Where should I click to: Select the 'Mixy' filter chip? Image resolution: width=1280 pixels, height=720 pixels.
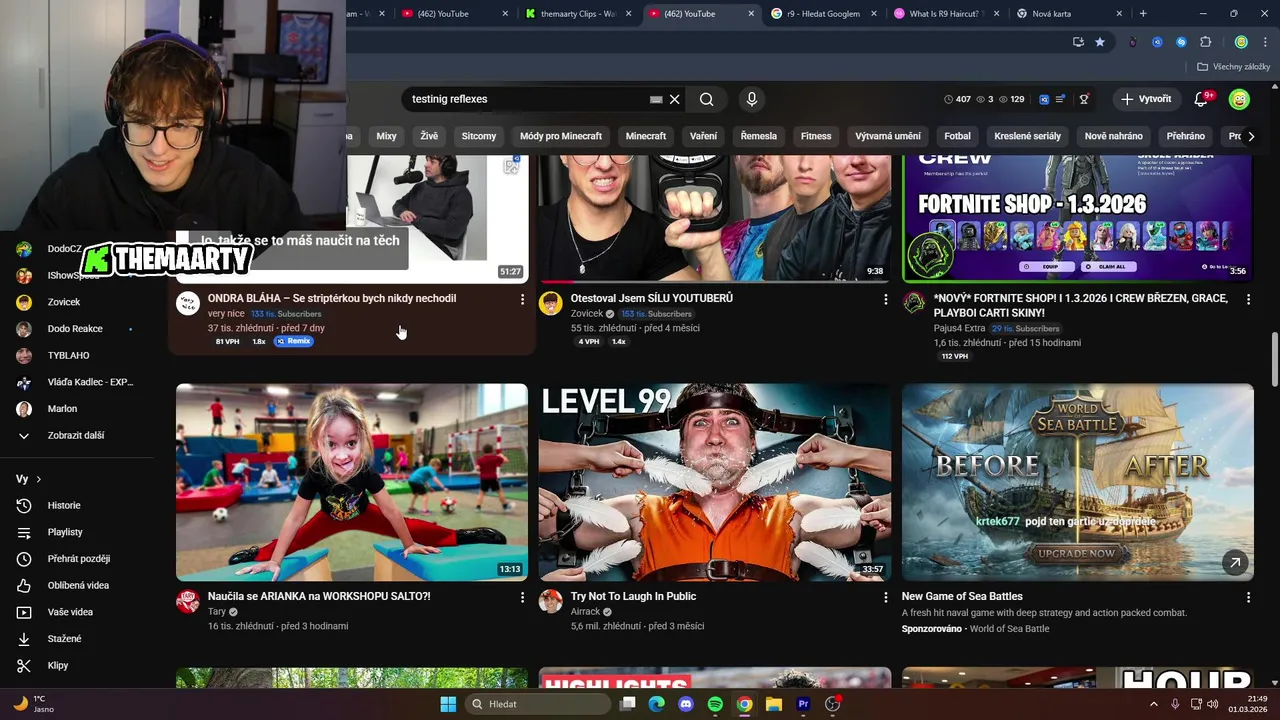point(386,136)
